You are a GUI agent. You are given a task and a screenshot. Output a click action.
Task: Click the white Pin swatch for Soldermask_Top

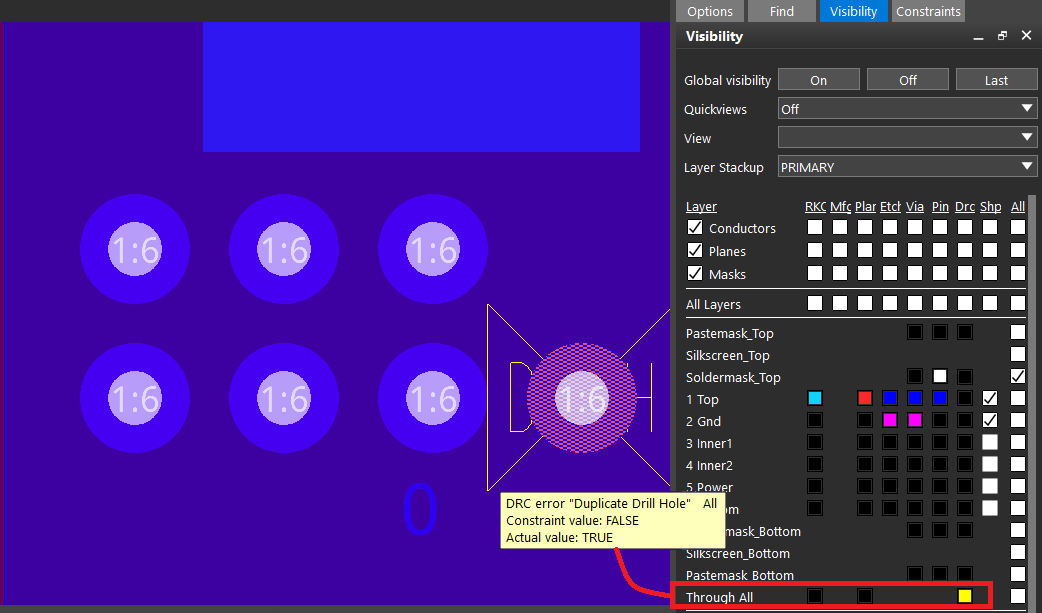coord(940,376)
